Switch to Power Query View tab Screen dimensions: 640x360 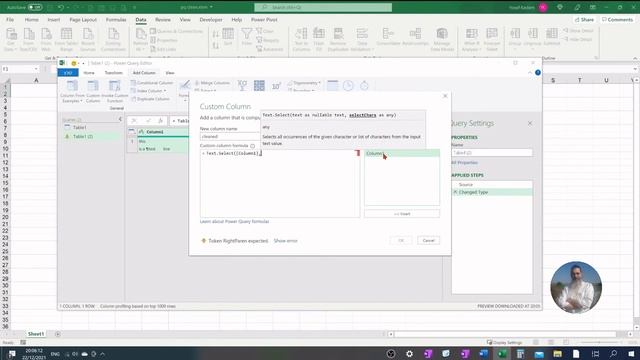(170, 73)
